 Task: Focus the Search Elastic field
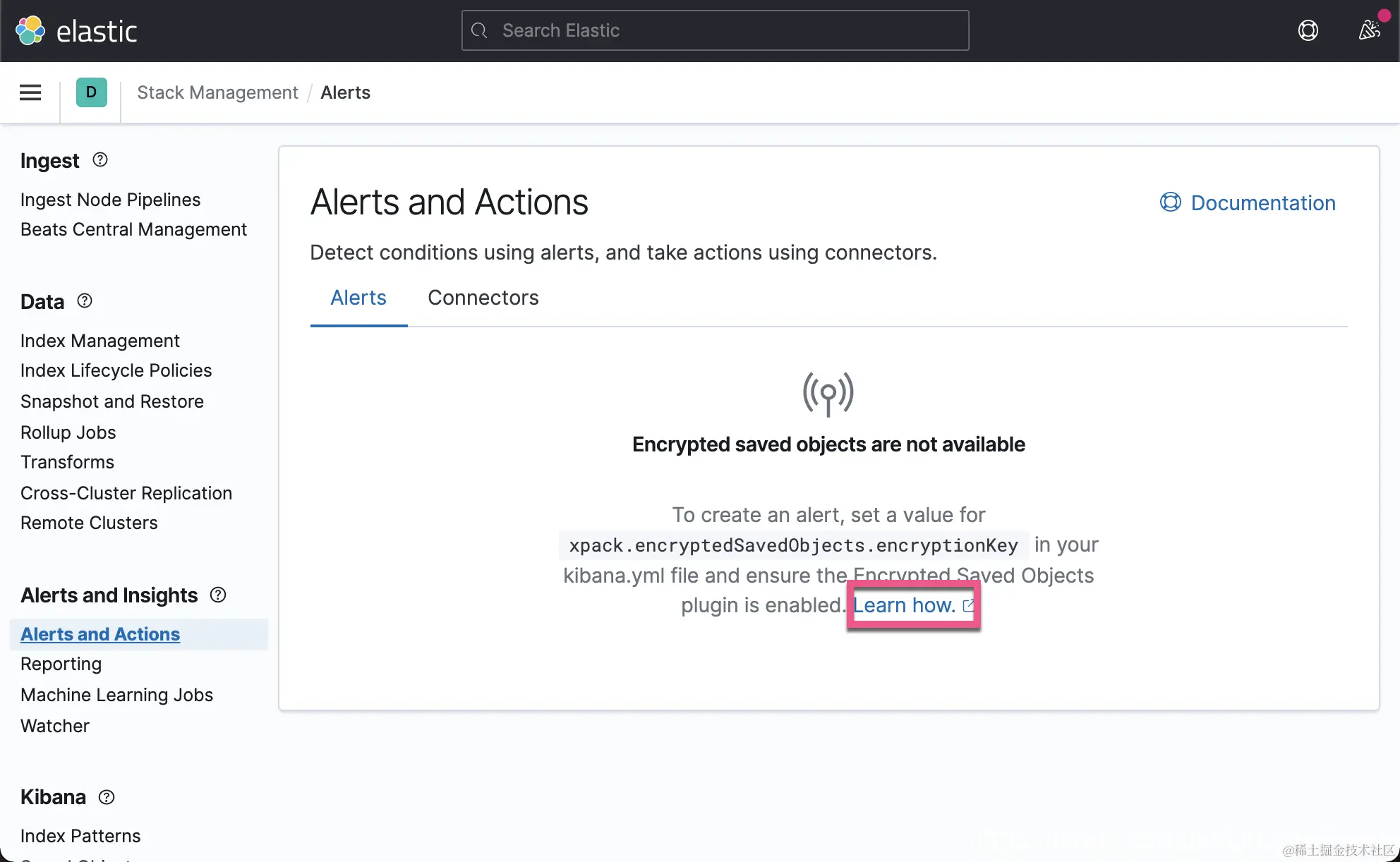[x=715, y=31]
